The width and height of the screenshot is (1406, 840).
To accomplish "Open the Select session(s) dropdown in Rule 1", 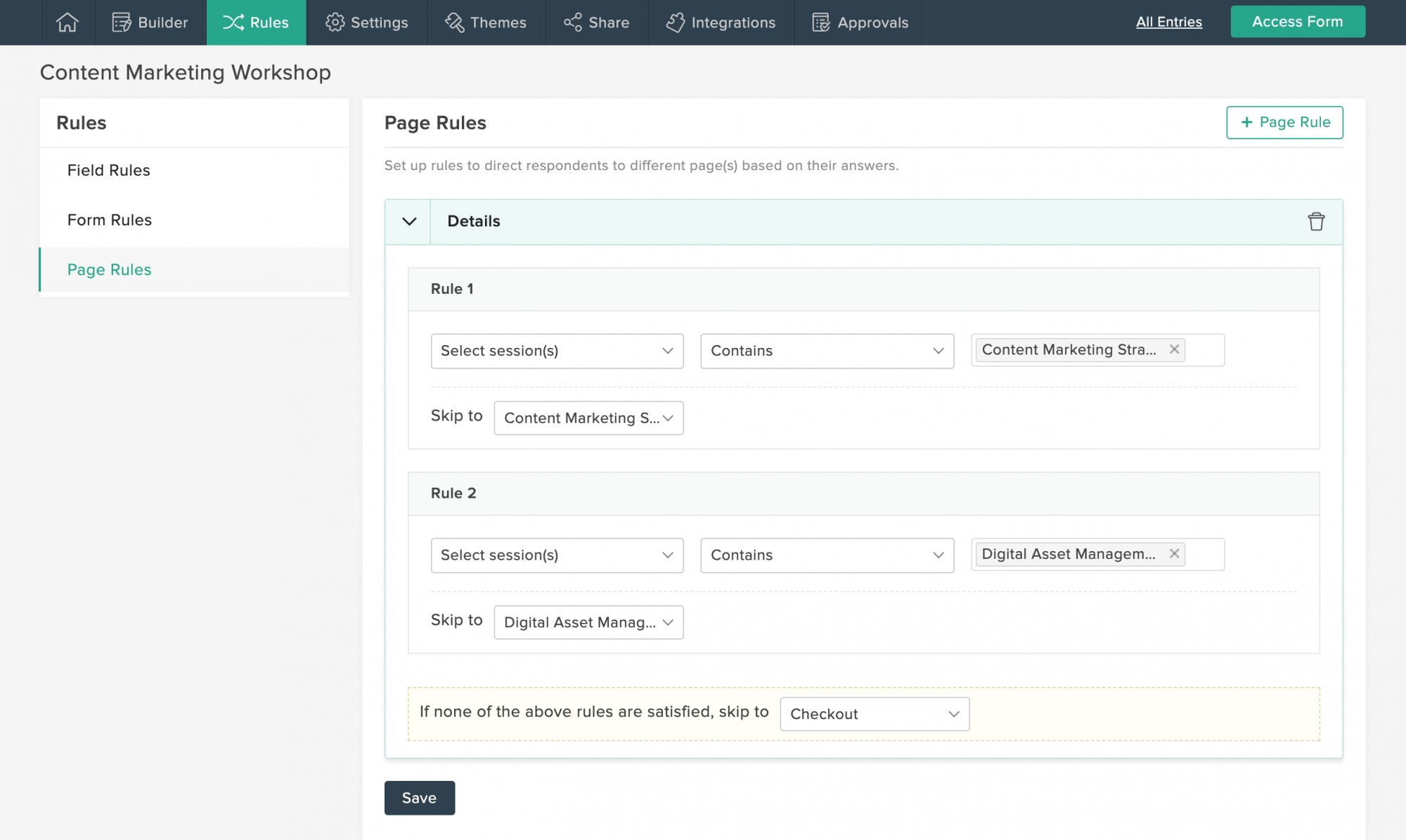I will [557, 351].
